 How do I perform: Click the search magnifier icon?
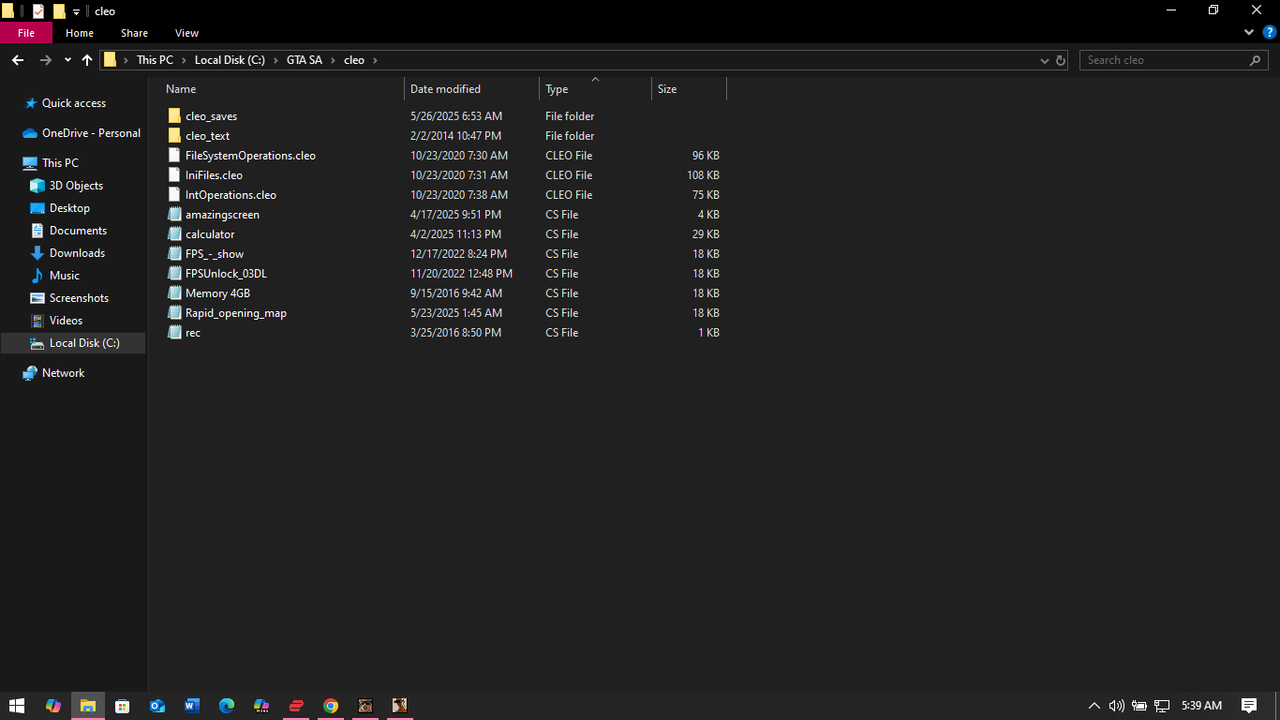pyautogui.click(x=1256, y=60)
